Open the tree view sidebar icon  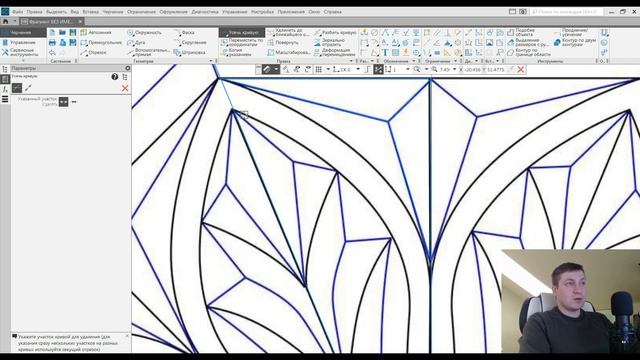5,69
